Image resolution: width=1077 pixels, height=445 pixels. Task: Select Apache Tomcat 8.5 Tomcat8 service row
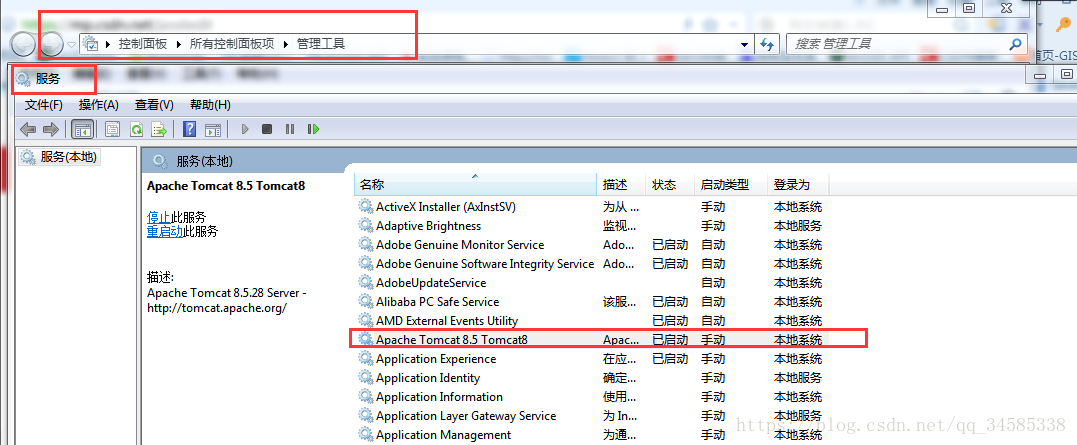(x=592, y=339)
